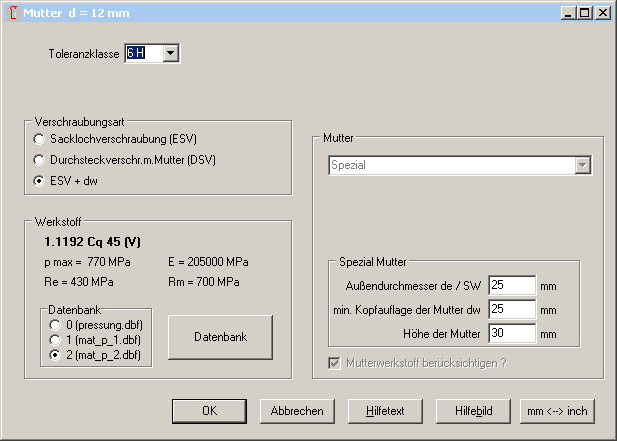The height and width of the screenshot is (441, 617).
Task: Toggle Mutterwerkstoff berücksichtigen checkbox
Action: 334,362
